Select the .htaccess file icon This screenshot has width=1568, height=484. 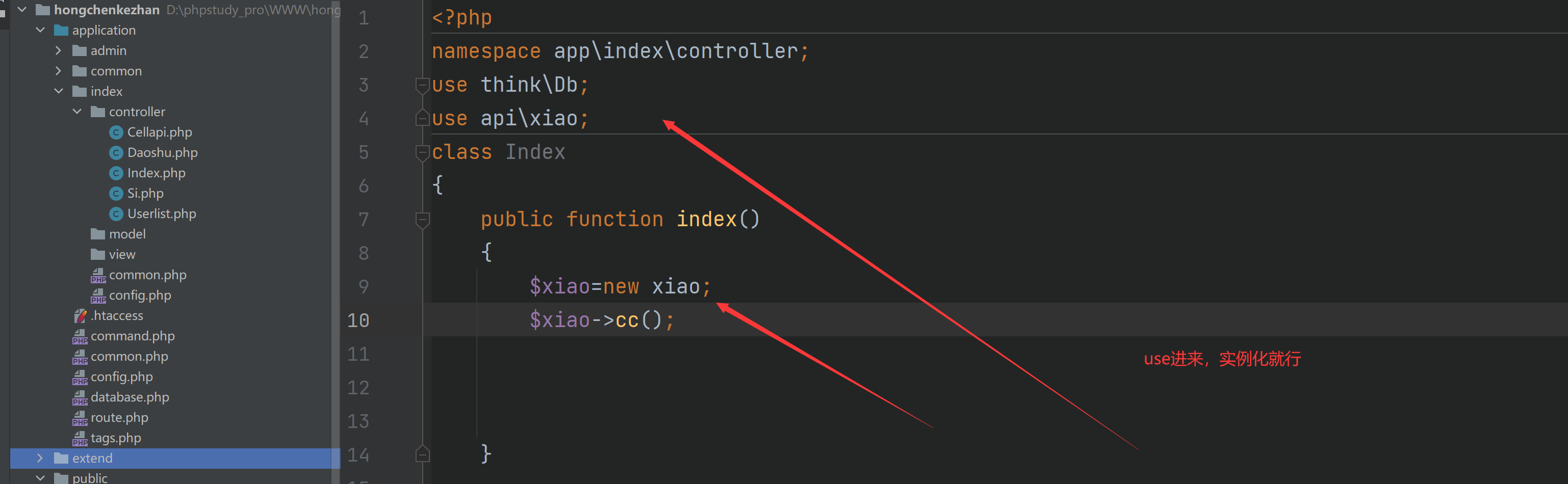[81, 315]
